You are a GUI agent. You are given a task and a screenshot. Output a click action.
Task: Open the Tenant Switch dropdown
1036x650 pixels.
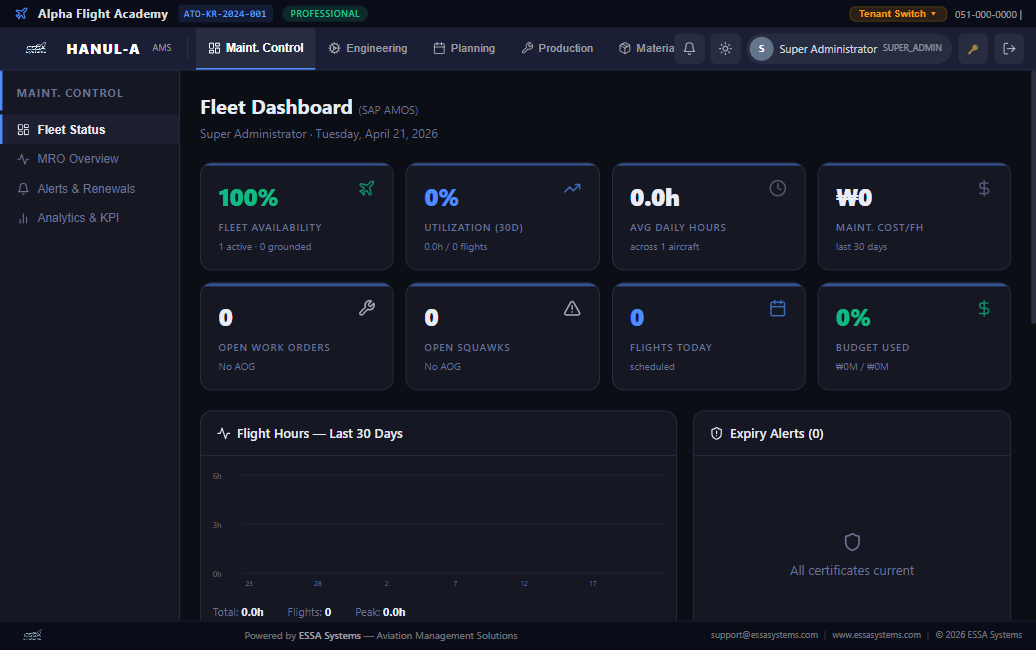coord(897,14)
